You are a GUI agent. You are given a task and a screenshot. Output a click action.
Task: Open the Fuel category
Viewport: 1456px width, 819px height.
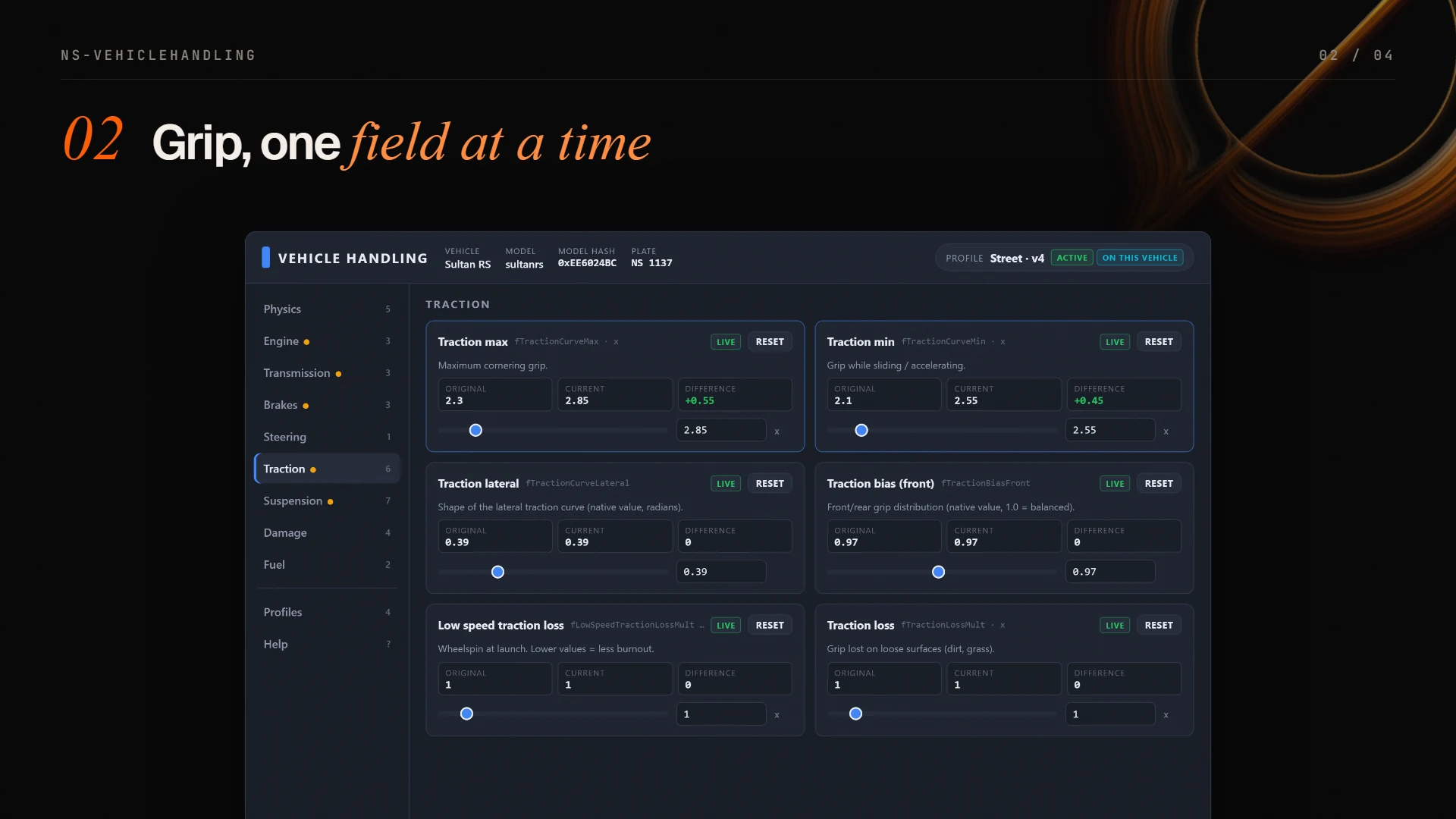point(327,564)
